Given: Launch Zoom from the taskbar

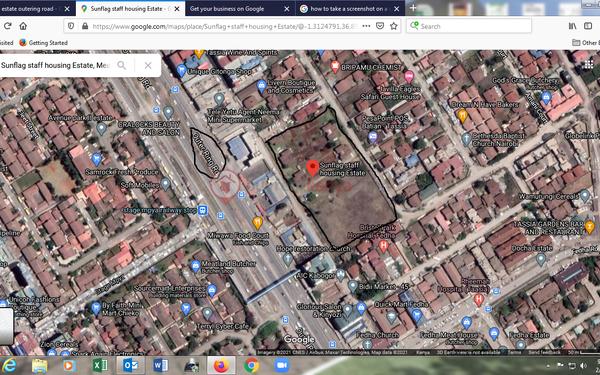Looking at the screenshot, I should click(282, 365).
